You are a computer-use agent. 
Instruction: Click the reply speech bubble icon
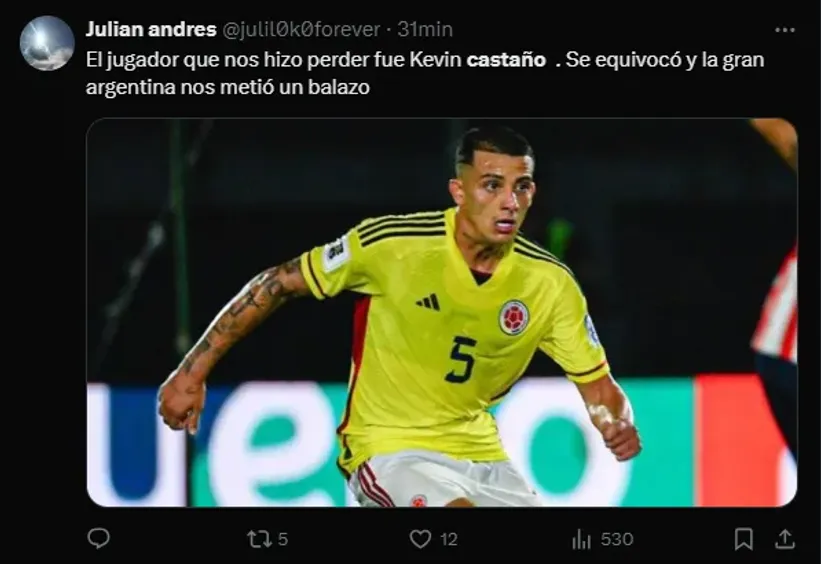pos(98,538)
